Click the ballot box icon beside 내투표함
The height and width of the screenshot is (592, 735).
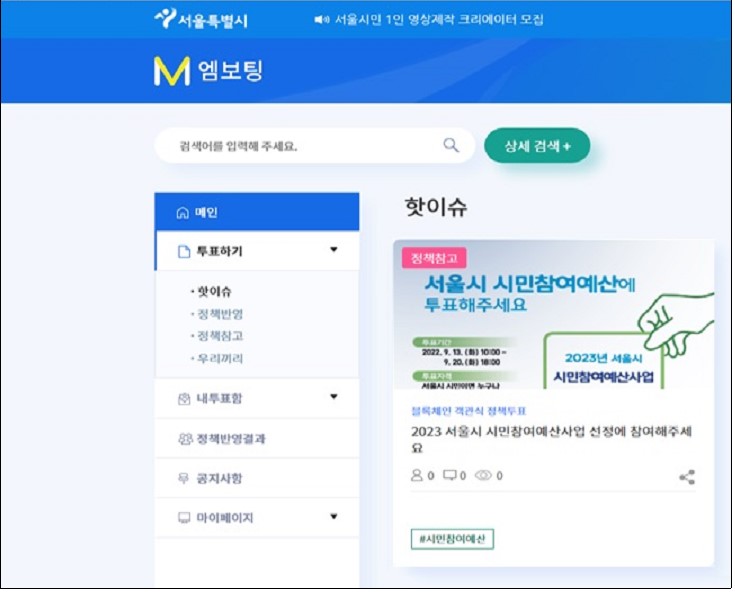pyautogui.click(x=184, y=399)
